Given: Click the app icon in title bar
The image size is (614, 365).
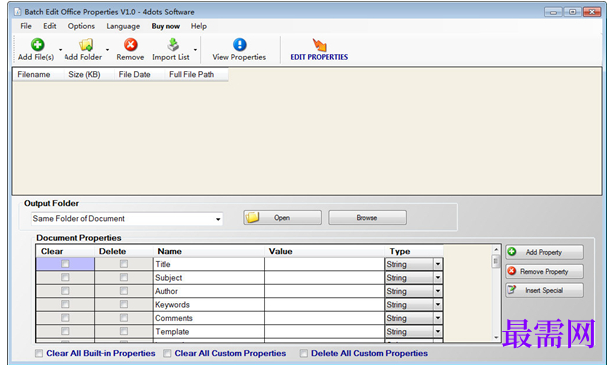Looking at the screenshot, I should point(17,12).
